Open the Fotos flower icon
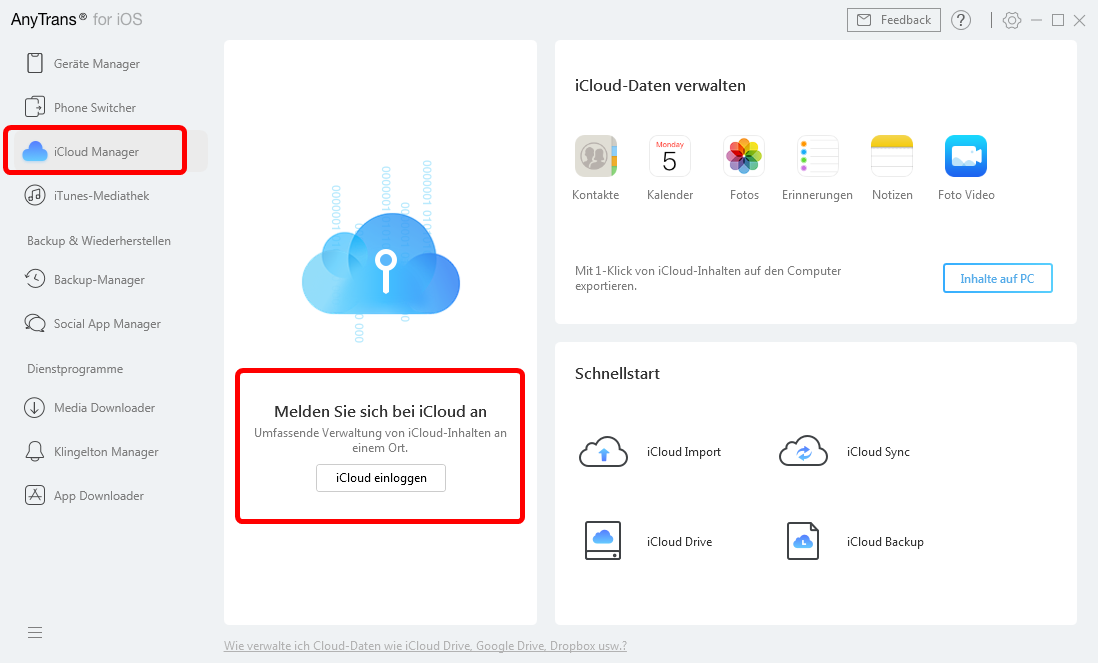This screenshot has height=663, width=1098. 744,156
